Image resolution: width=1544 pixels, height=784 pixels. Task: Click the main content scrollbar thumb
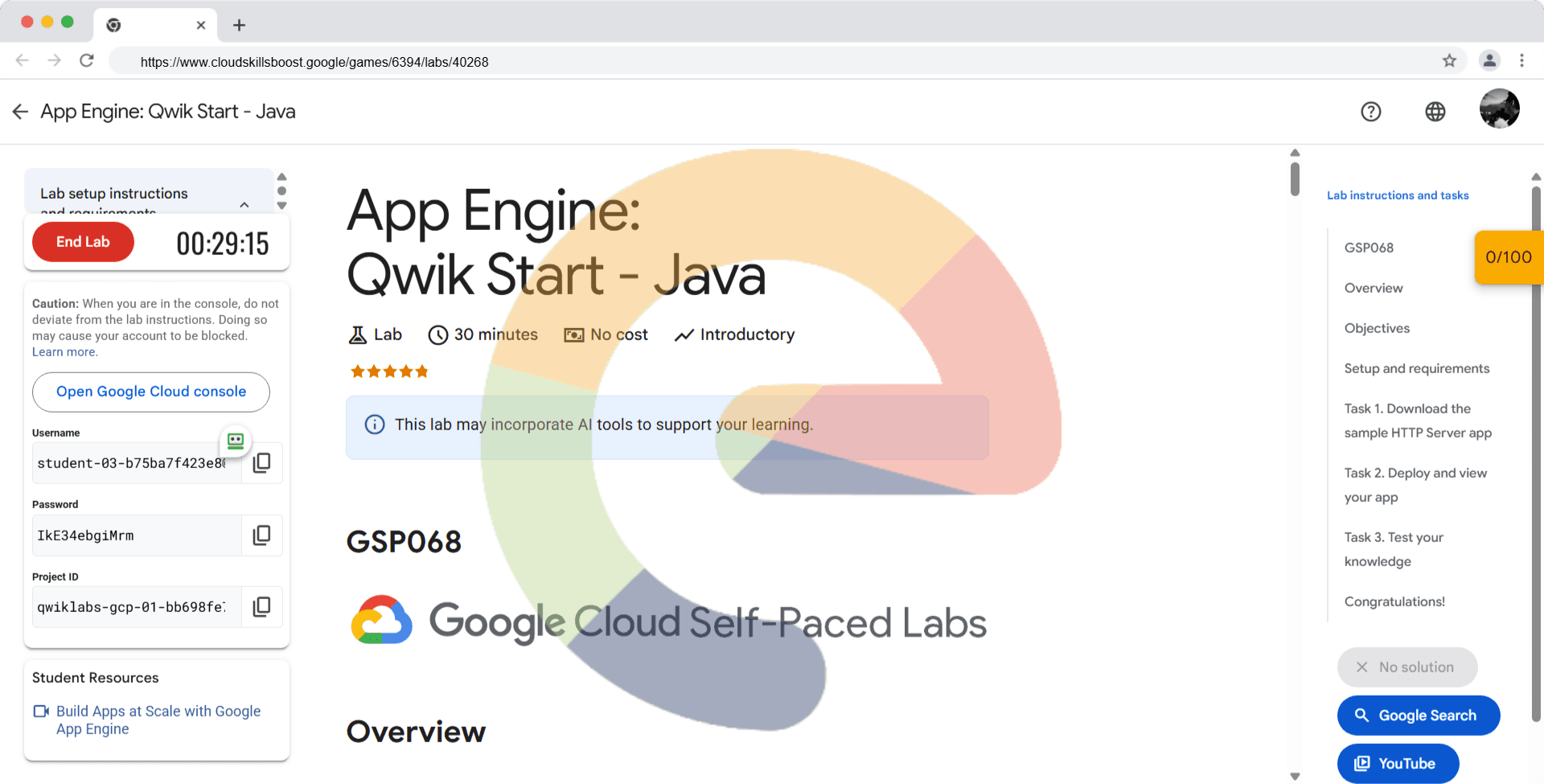1295,179
